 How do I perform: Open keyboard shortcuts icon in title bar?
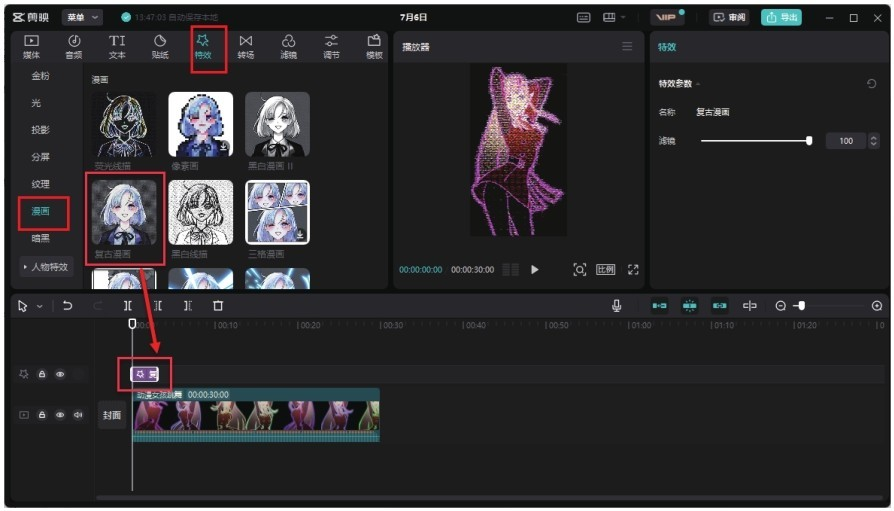click(584, 18)
